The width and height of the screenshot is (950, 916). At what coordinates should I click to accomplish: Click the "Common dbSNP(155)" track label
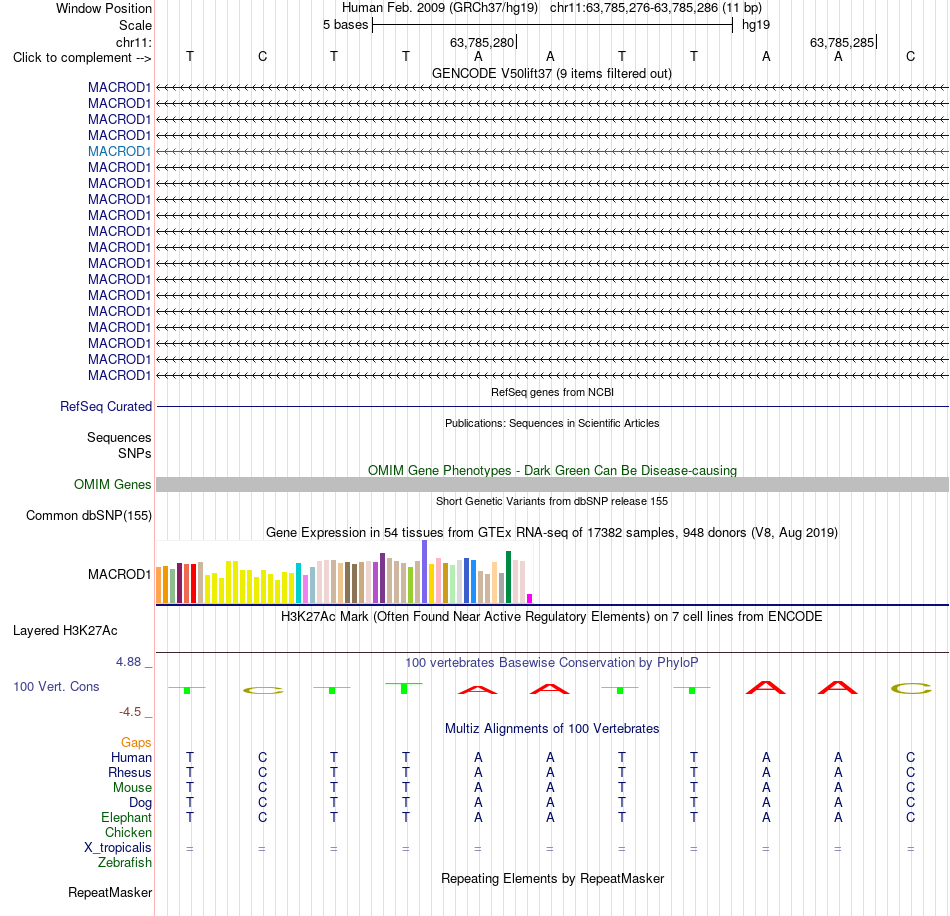89,516
